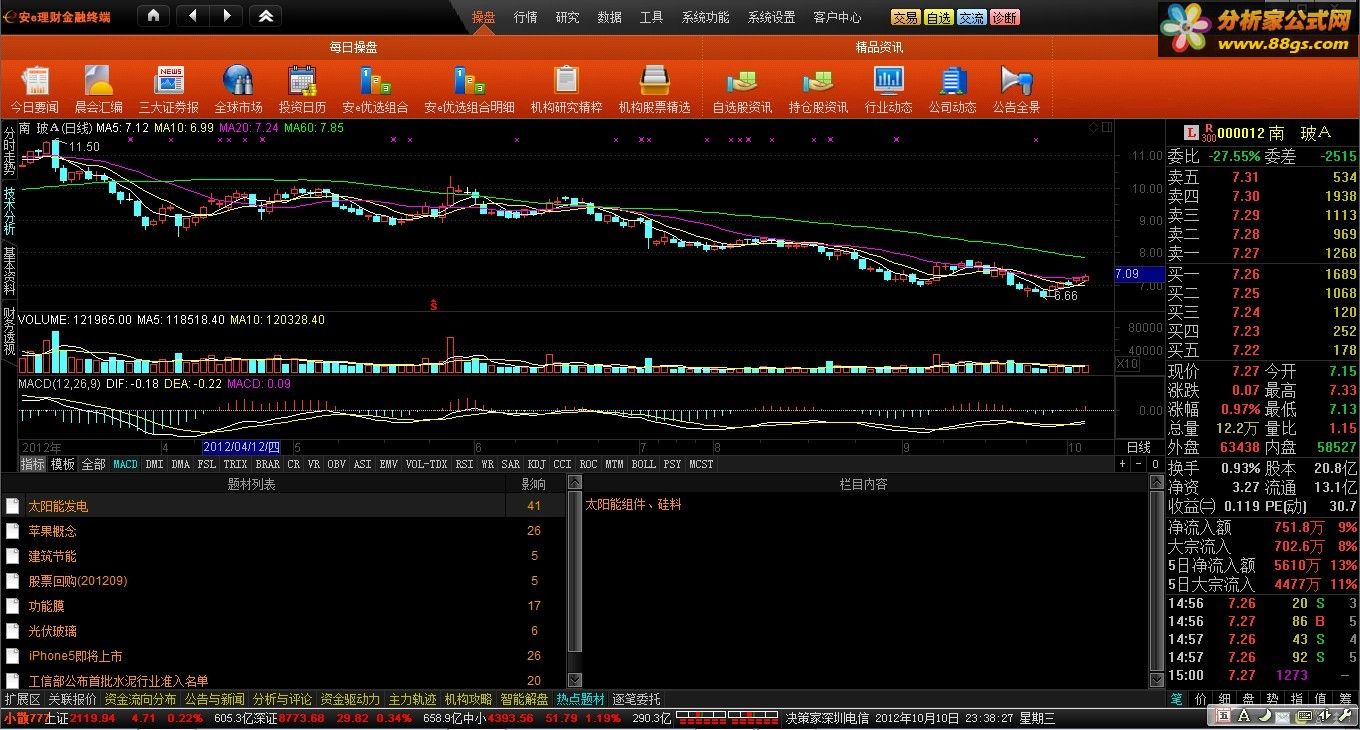The height and width of the screenshot is (730, 1360).
Task: Switch to the 模板 template tab
Action: point(63,464)
